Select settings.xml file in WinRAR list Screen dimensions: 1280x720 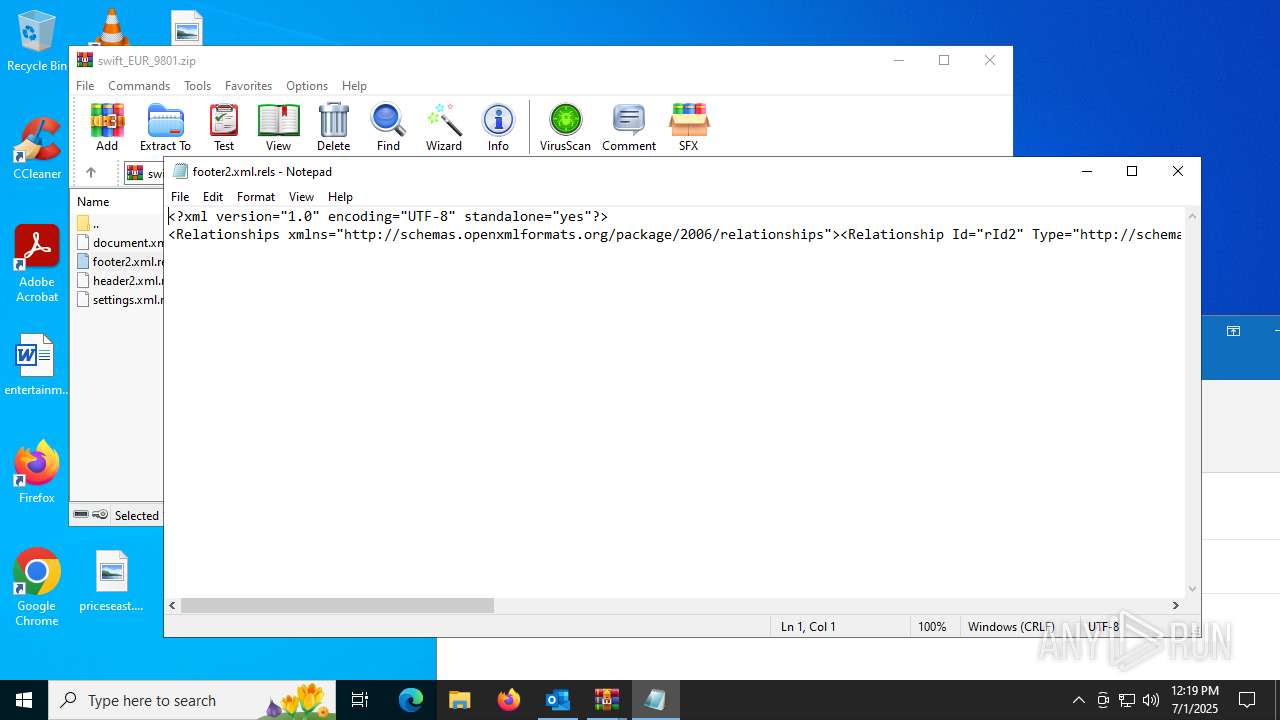pos(119,299)
